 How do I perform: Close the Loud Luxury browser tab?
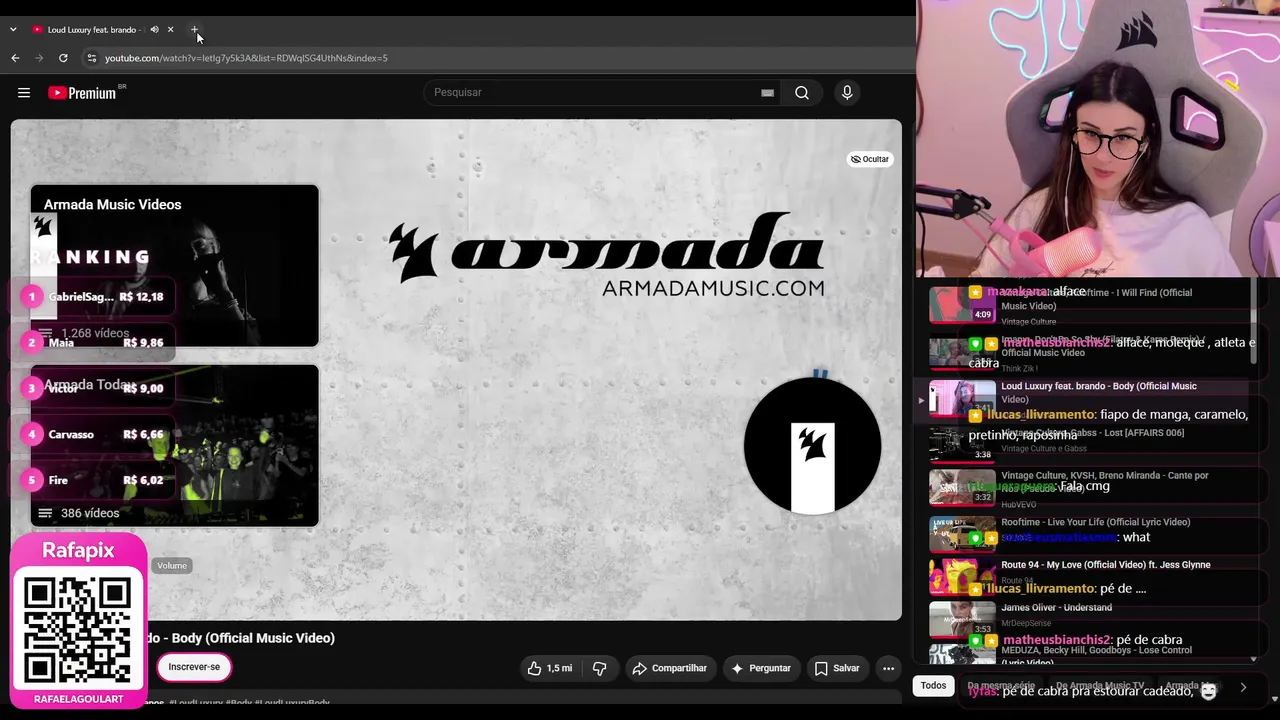point(170,30)
